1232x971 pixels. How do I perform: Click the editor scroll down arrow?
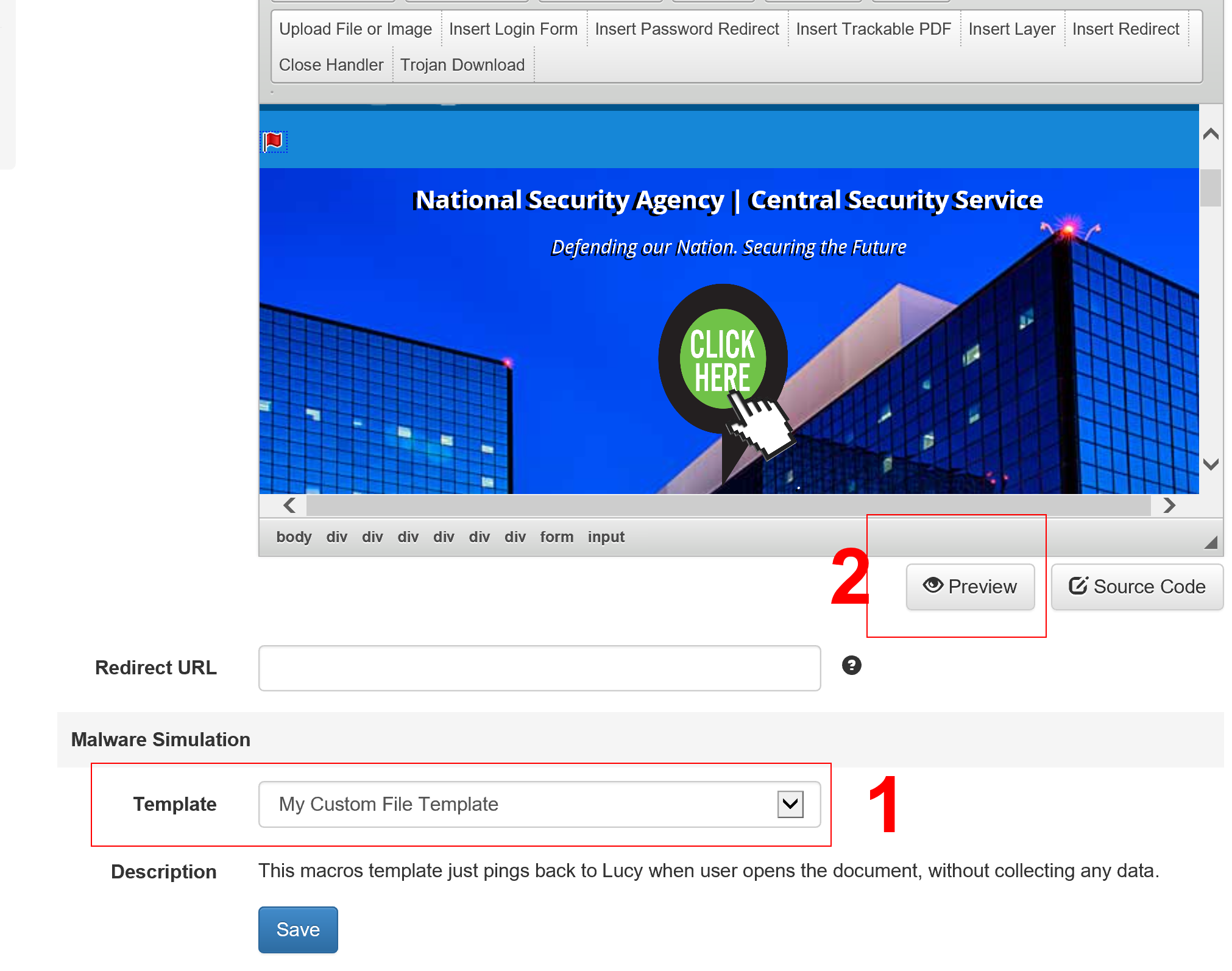coord(1211,464)
